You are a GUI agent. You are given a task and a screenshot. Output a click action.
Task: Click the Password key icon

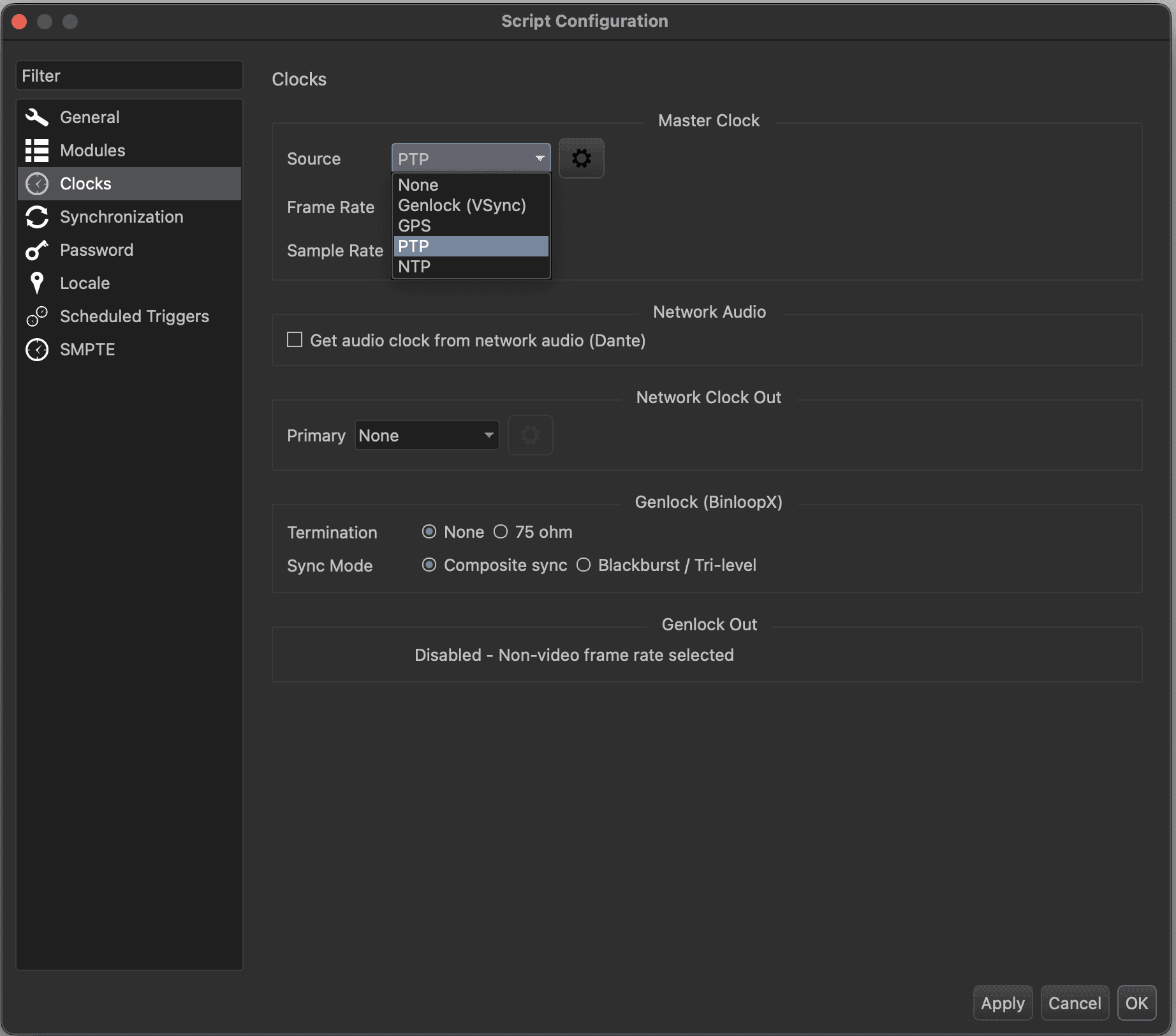pos(37,250)
